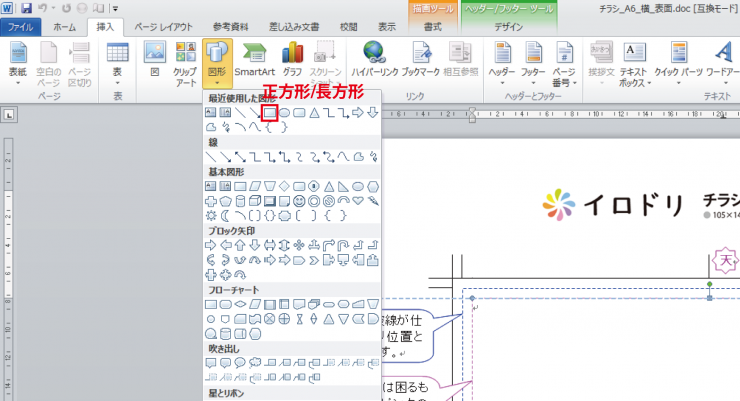740x401 pixels.
Task: Click the Undo icon in quick access toolbar
Action: (x=42, y=8)
